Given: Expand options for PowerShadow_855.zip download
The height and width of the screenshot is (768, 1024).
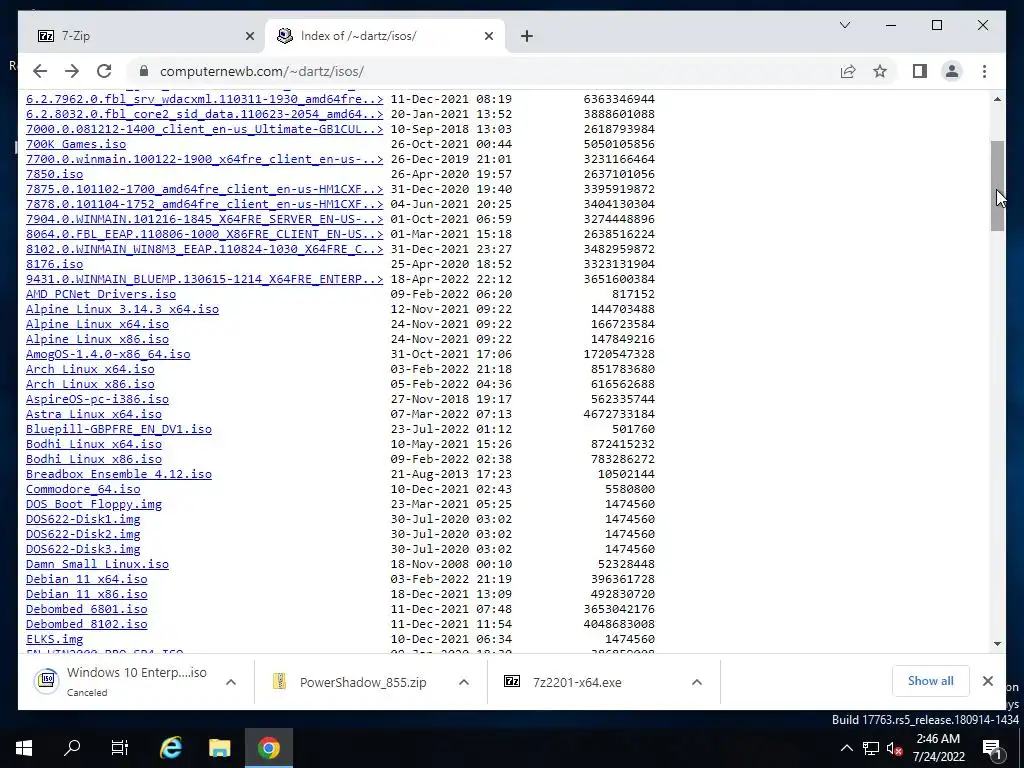Looking at the screenshot, I should coord(464,682).
